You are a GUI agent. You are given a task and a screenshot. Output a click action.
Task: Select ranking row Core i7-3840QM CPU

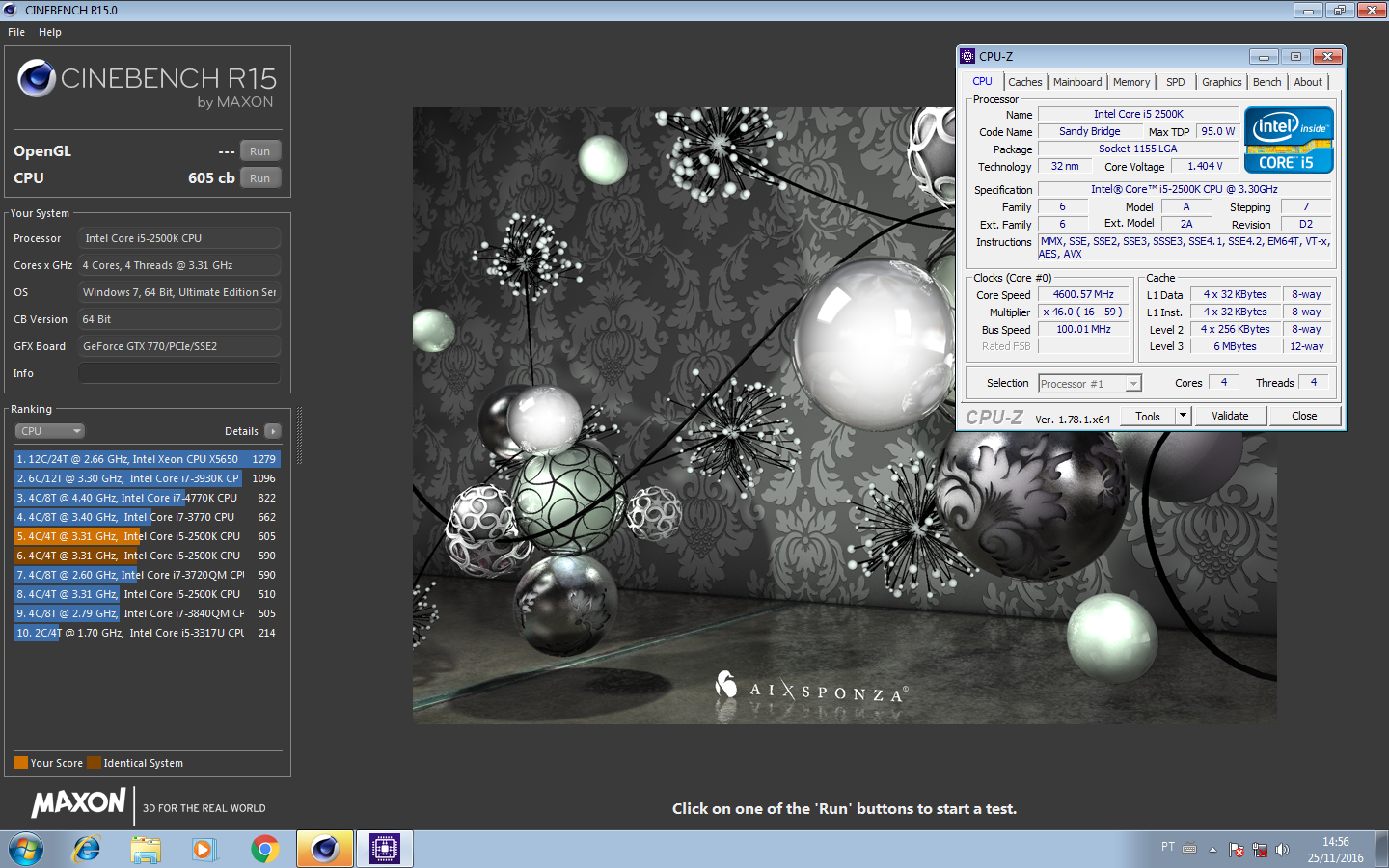147,613
